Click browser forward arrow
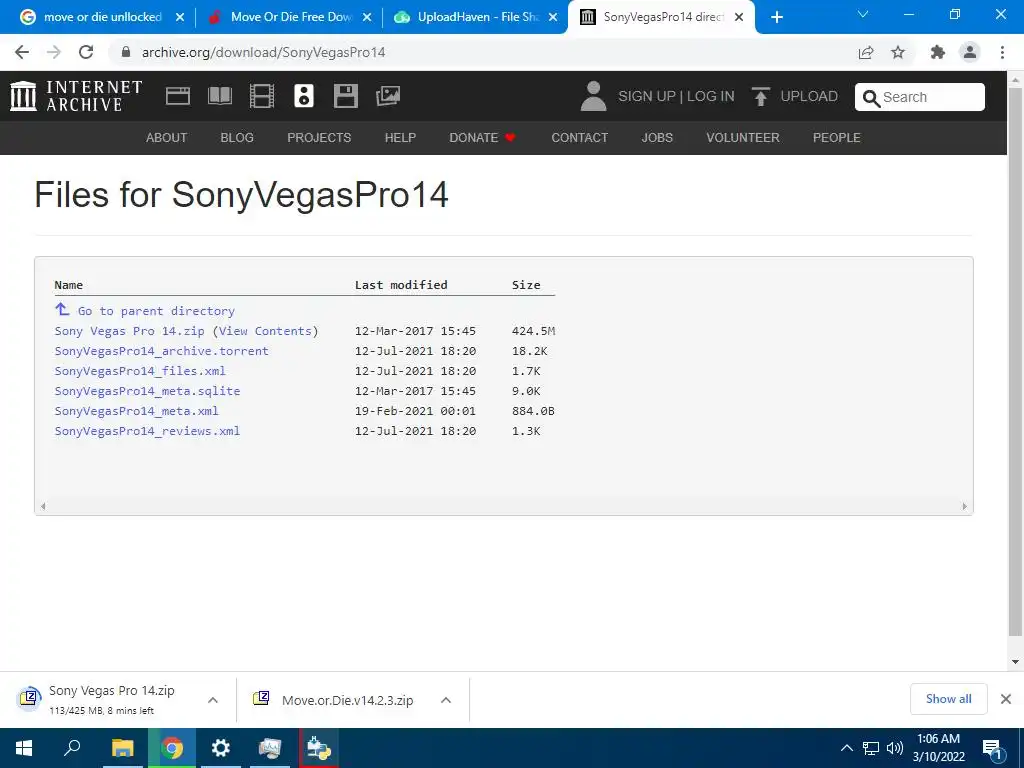Viewport: 1024px width, 768px height. [54, 52]
